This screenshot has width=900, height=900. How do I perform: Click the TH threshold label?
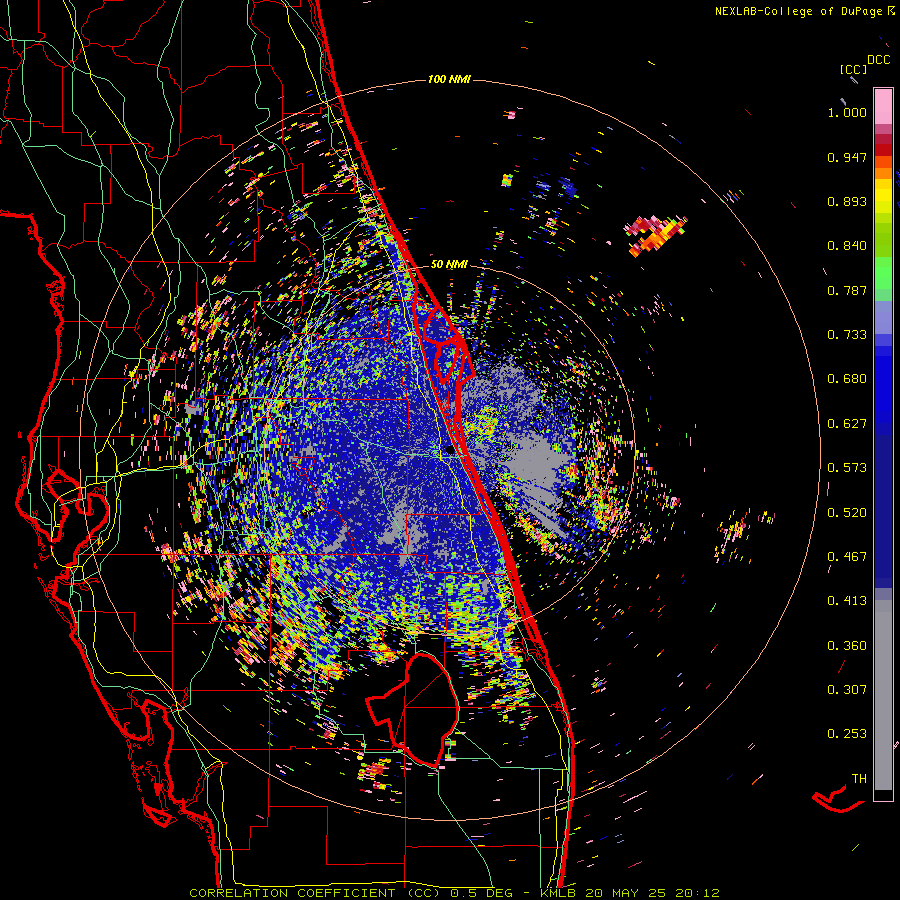[x=859, y=779]
